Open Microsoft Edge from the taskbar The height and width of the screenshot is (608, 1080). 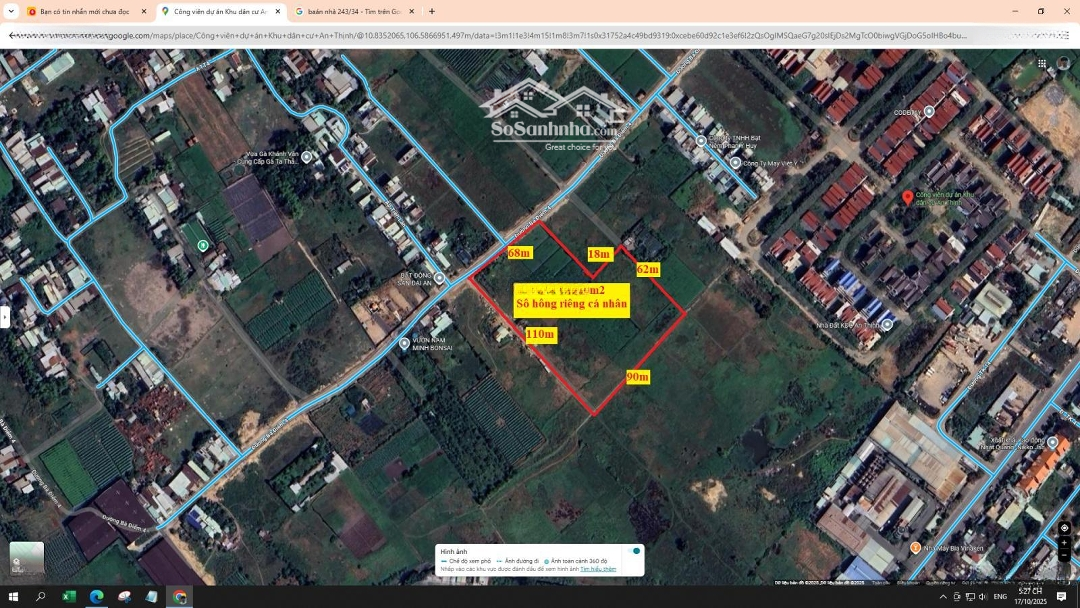97,597
